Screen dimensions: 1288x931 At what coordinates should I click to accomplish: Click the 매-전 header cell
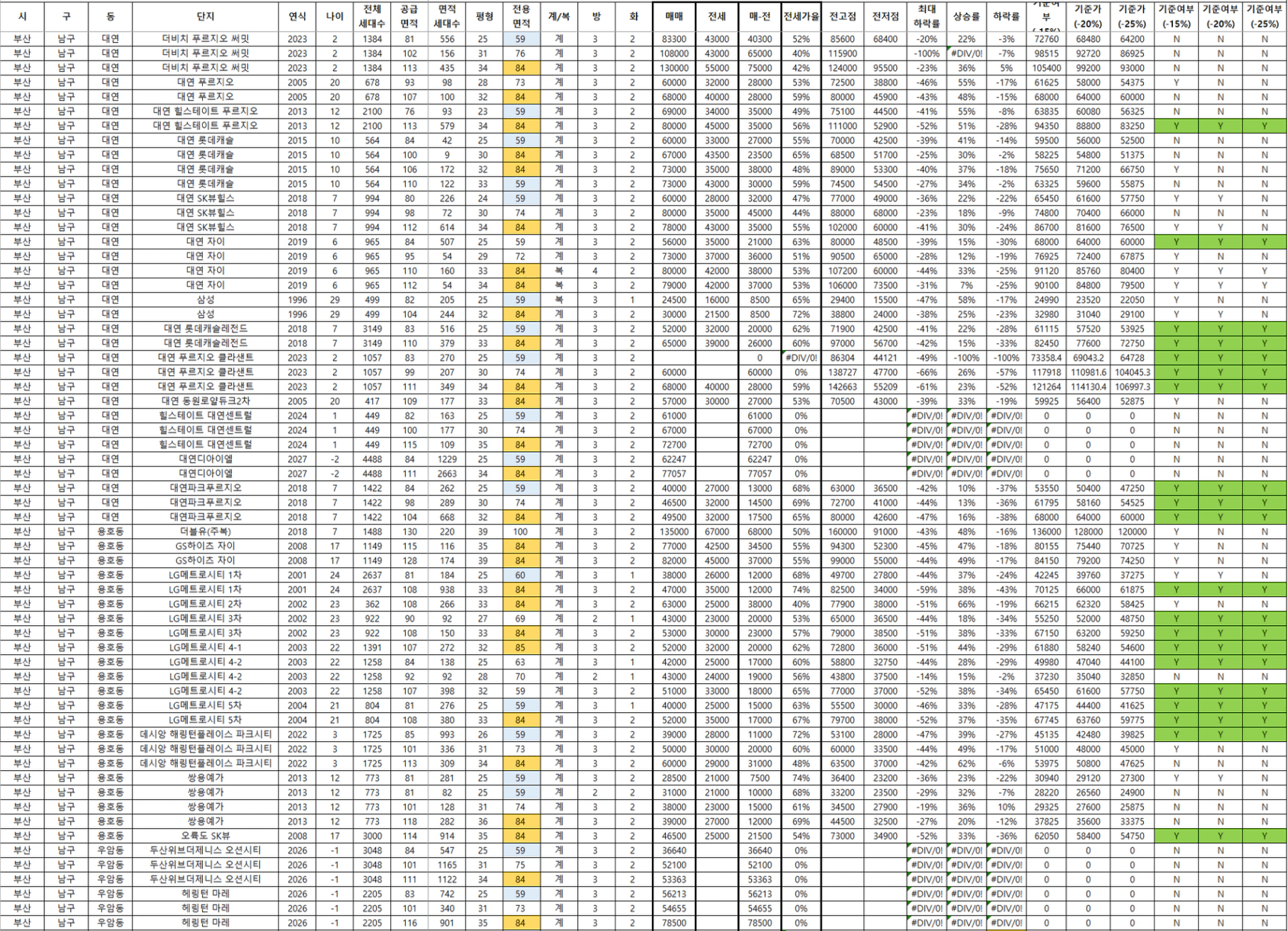pyautogui.click(x=760, y=16)
